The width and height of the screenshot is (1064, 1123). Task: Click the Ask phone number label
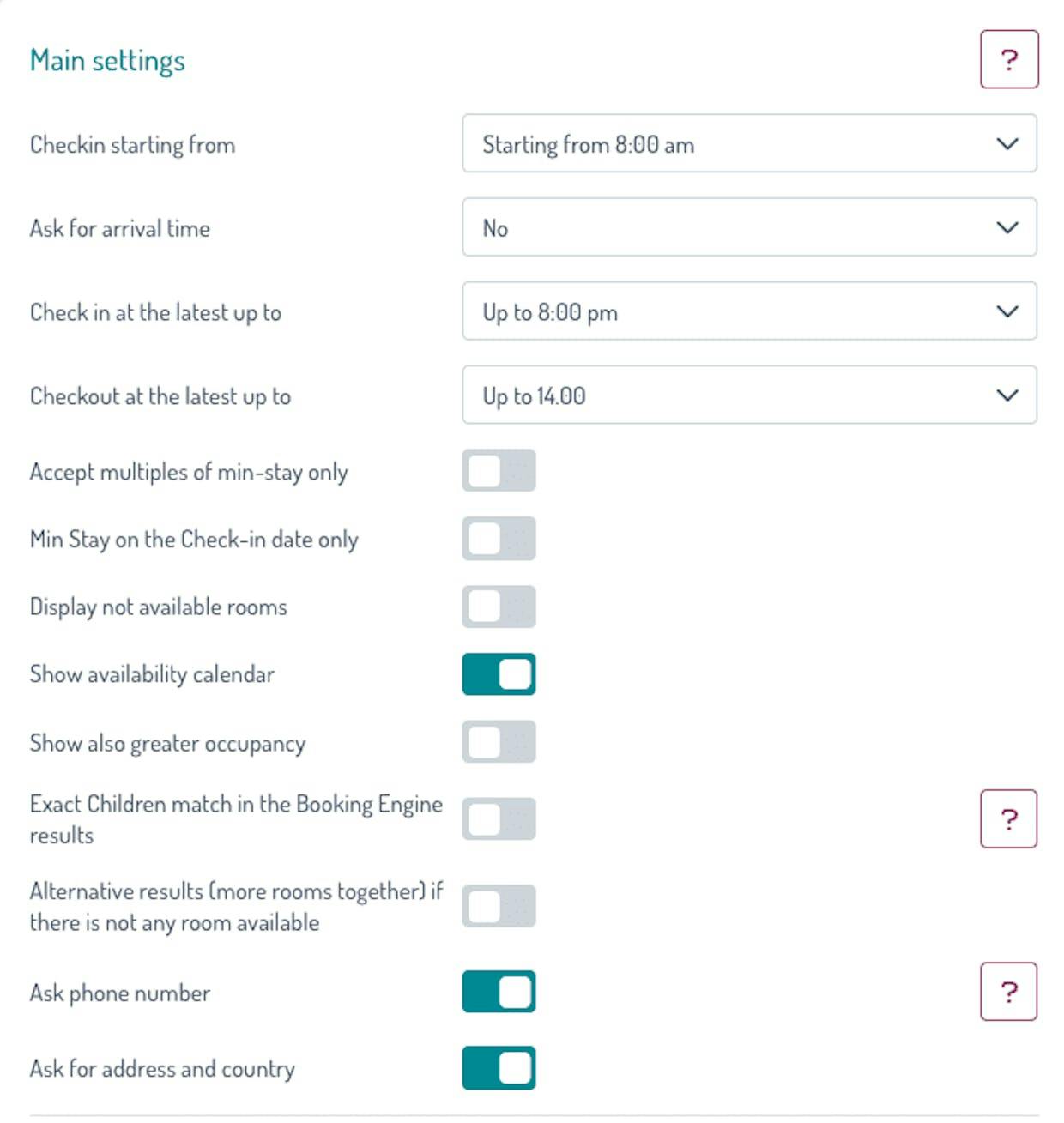coord(120,993)
